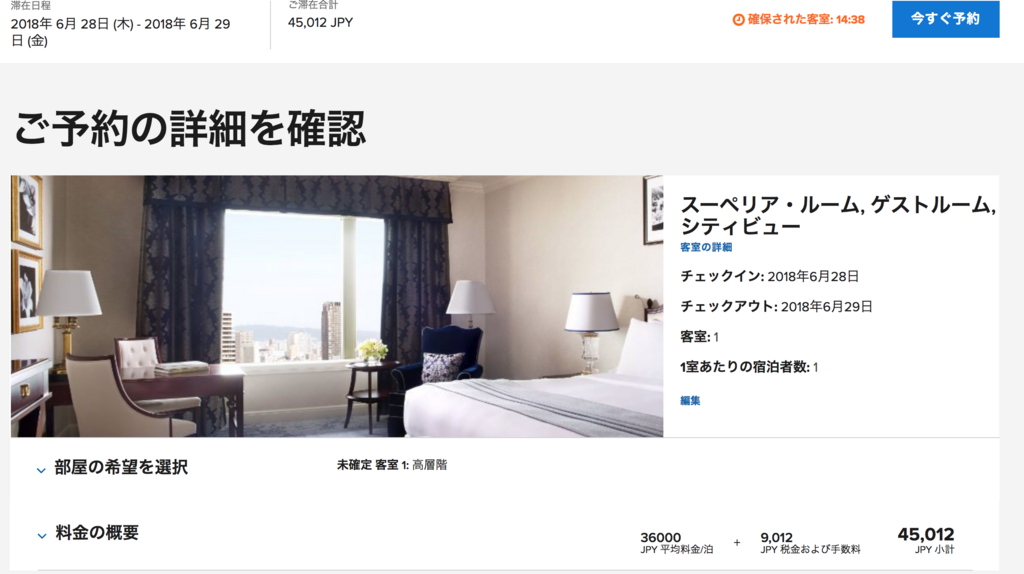Click the 36000 JPY average rate
Screen dimensions: 1024x574
coord(677,543)
